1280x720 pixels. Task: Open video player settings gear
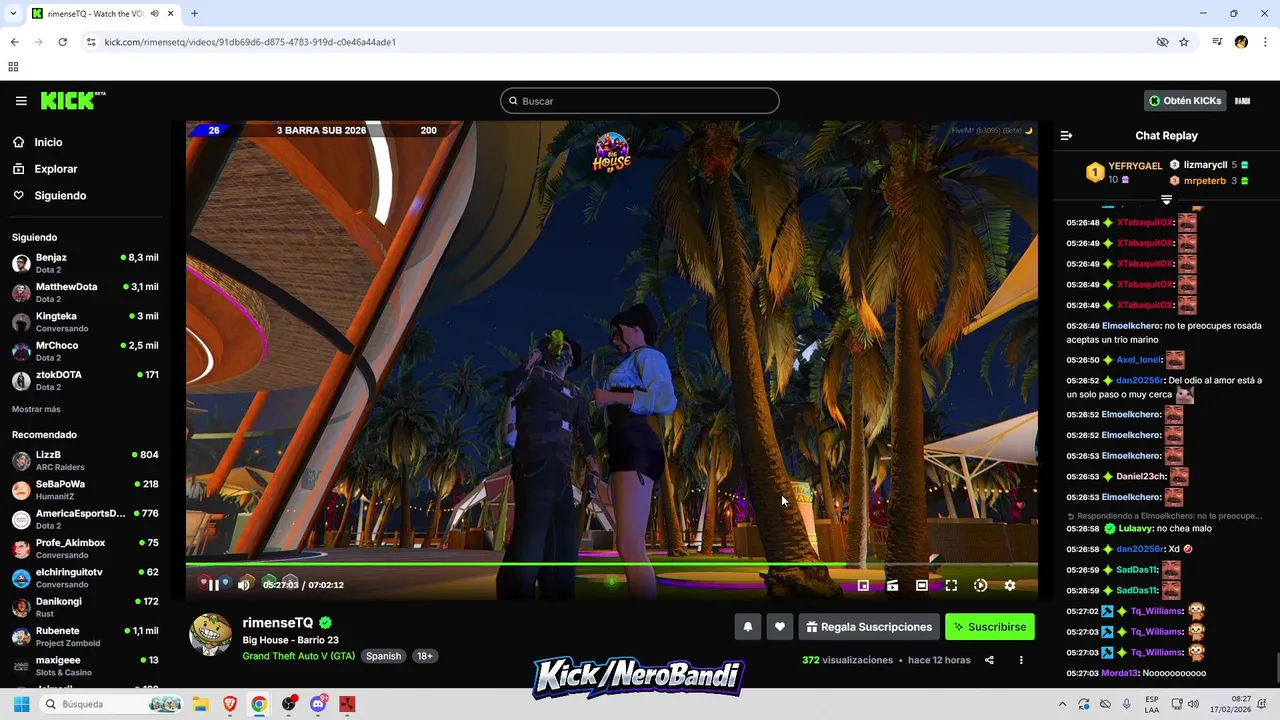(1010, 585)
